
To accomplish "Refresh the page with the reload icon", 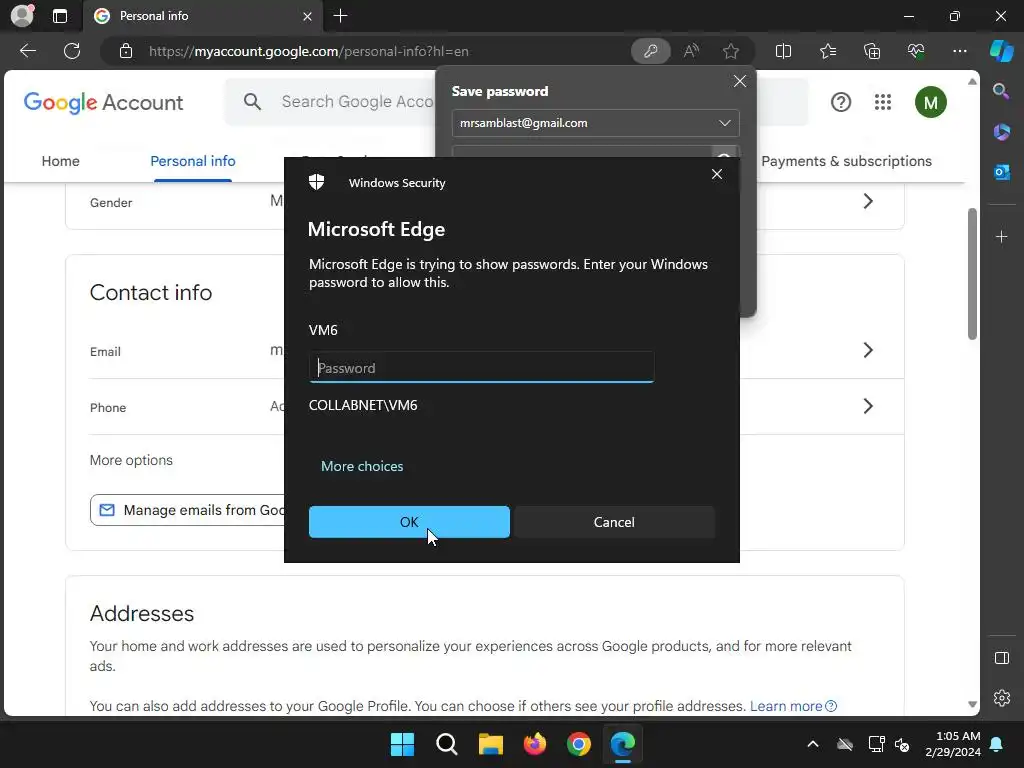I will point(72,51).
